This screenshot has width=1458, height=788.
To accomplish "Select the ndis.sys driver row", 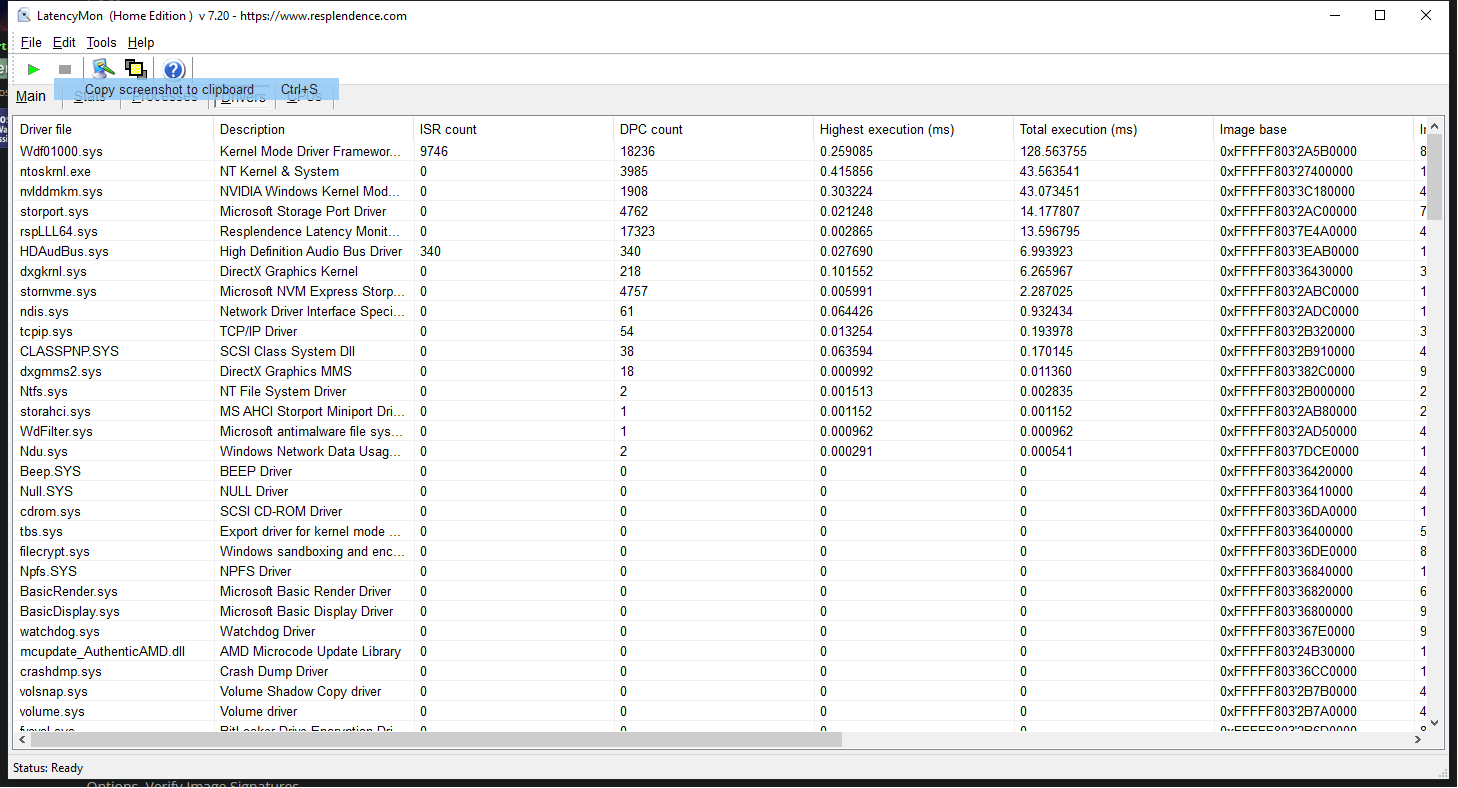I will (720, 311).
